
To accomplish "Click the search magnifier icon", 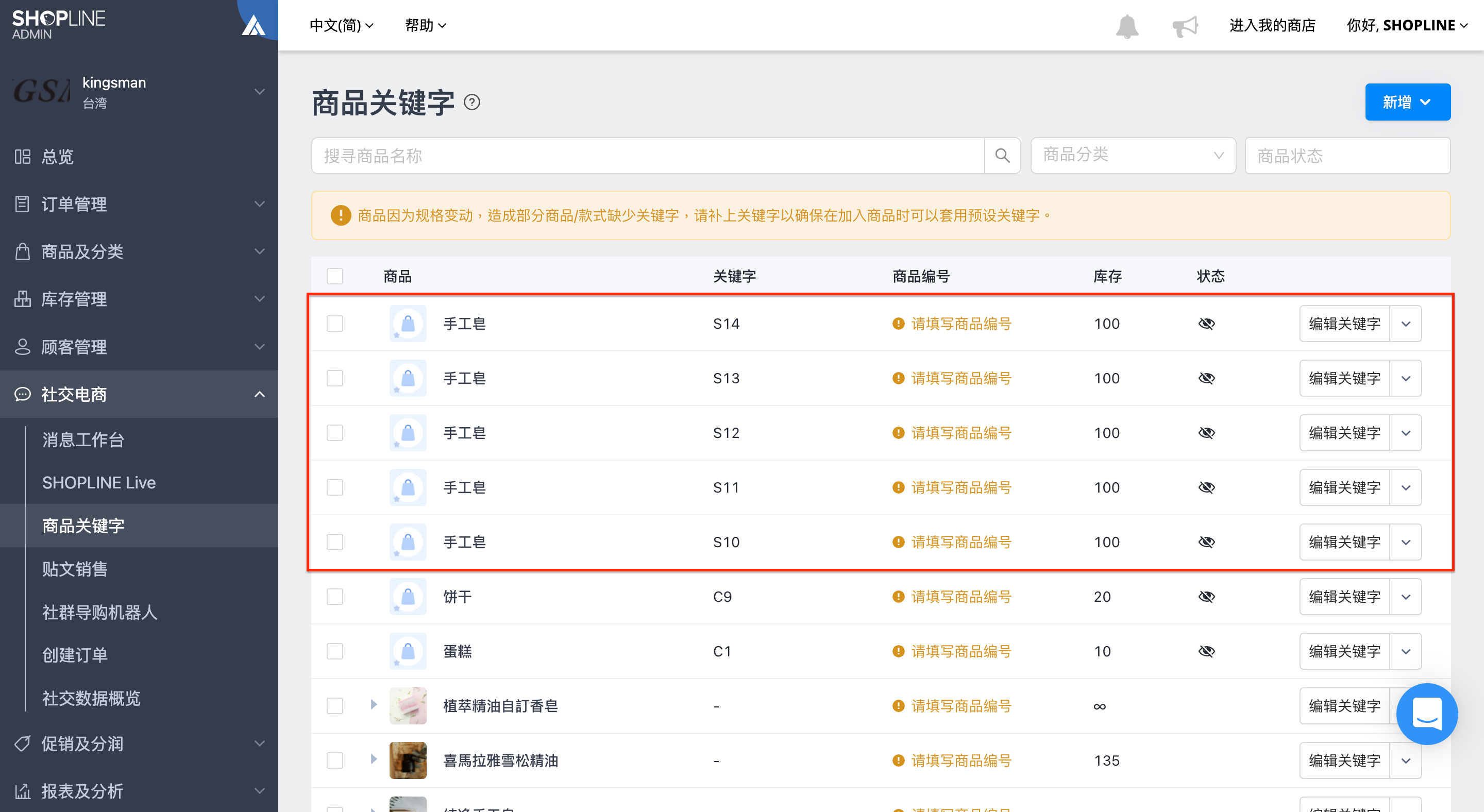I will click(x=1002, y=156).
